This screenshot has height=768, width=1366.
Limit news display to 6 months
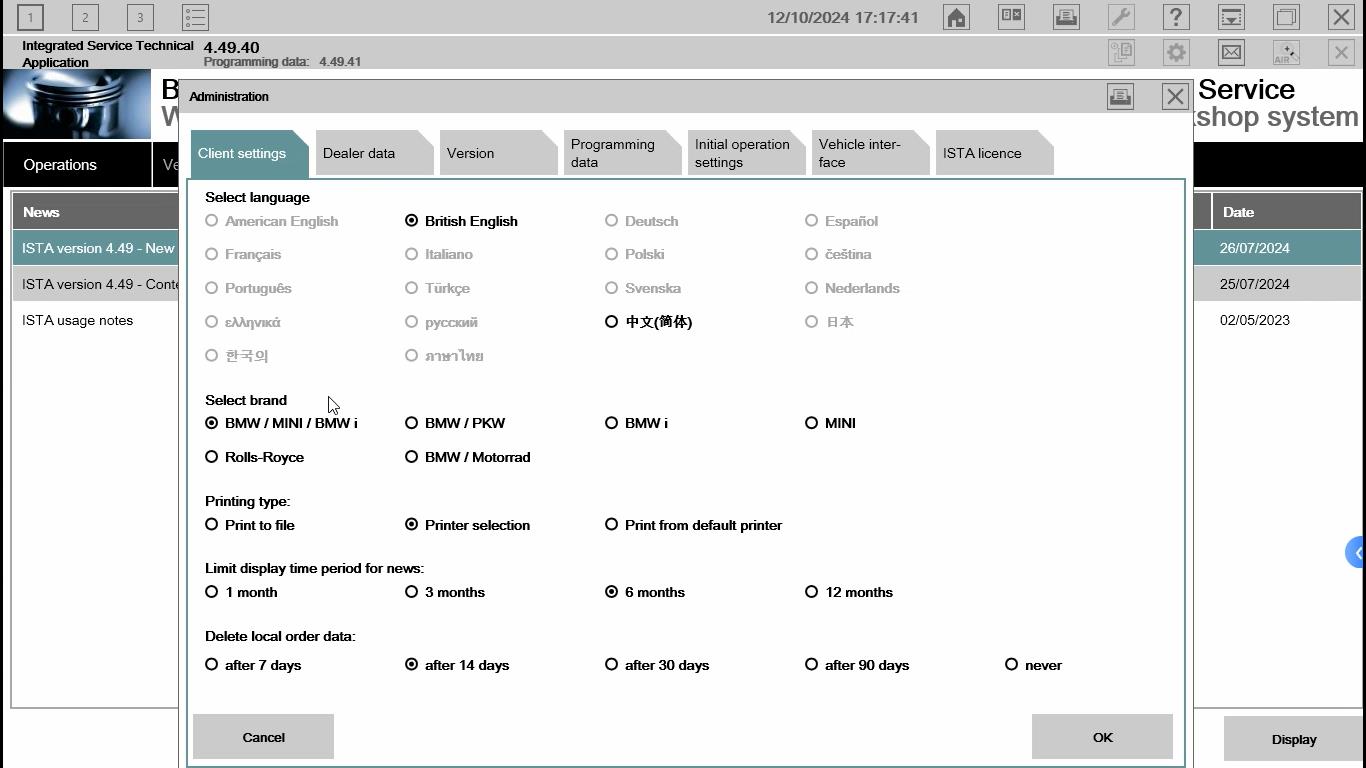[x=644, y=592]
